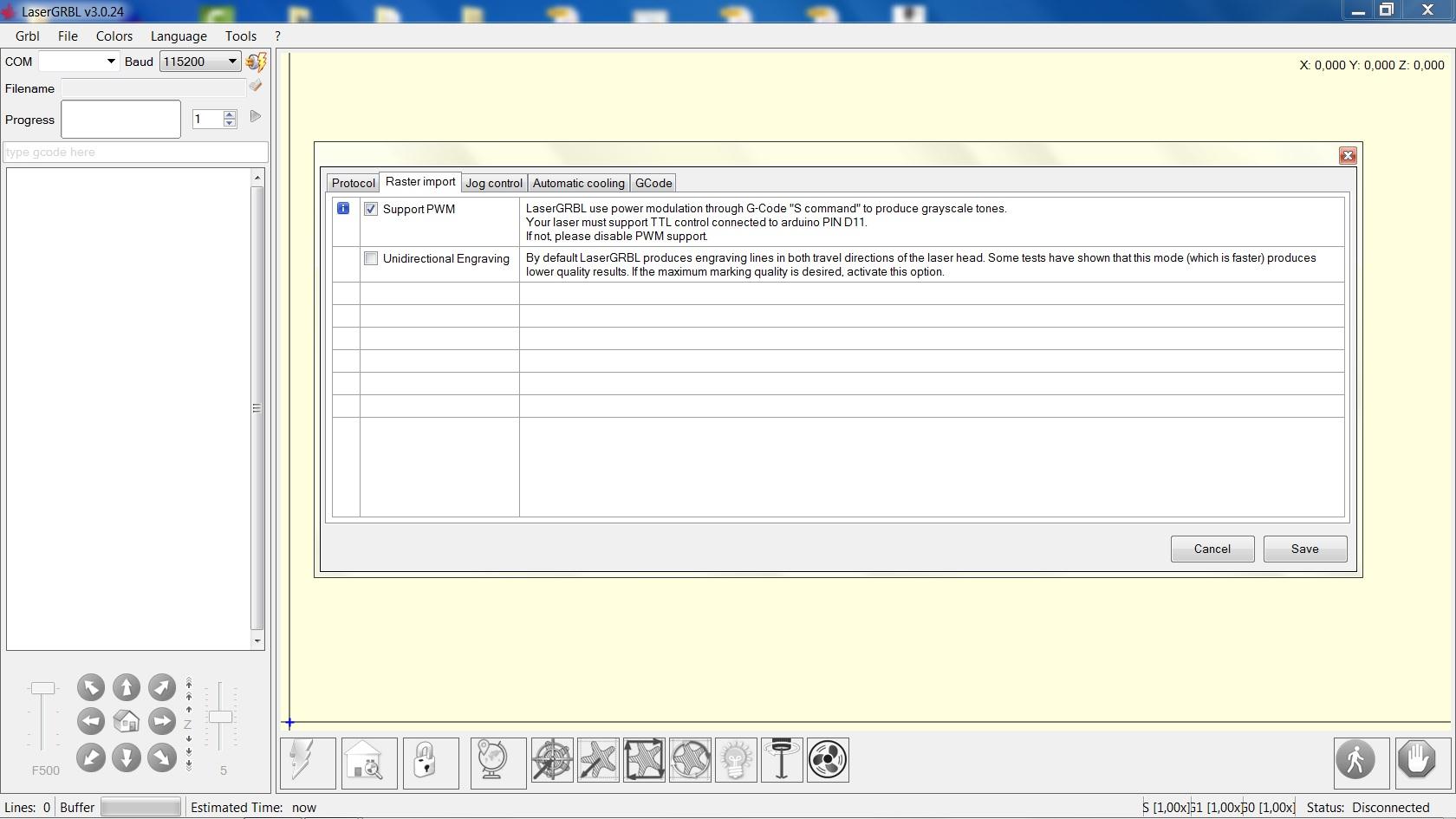This screenshot has width=1456, height=819.
Task: Click the connect (lightning plug) icon next to Baud
Action: tap(256, 62)
